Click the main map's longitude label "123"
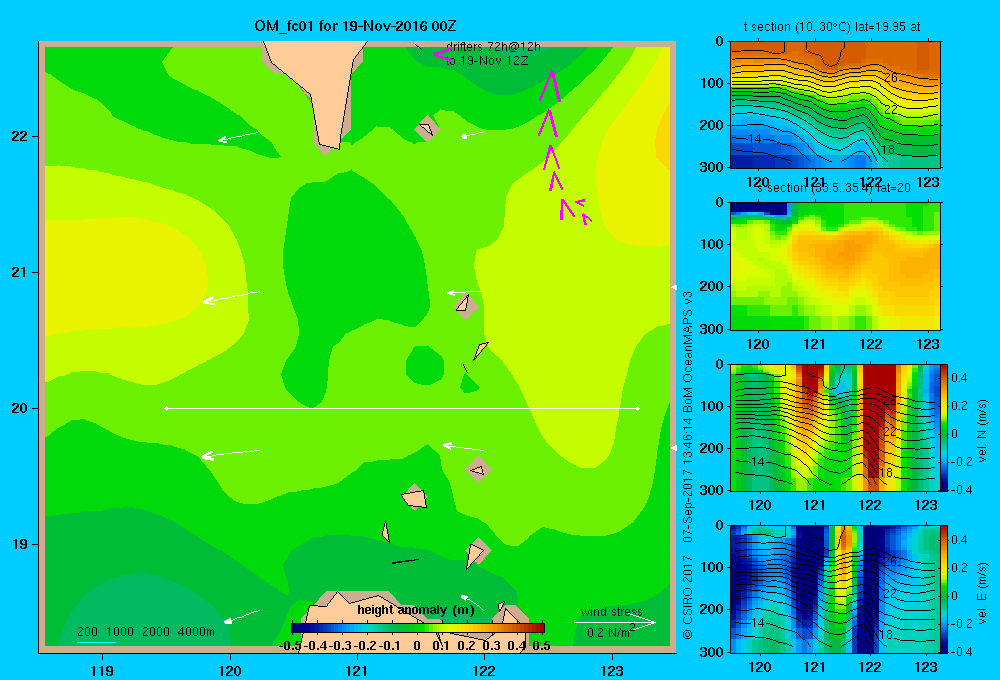The image size is (1000, 680). pyautogui.click(x=612, y=670)
